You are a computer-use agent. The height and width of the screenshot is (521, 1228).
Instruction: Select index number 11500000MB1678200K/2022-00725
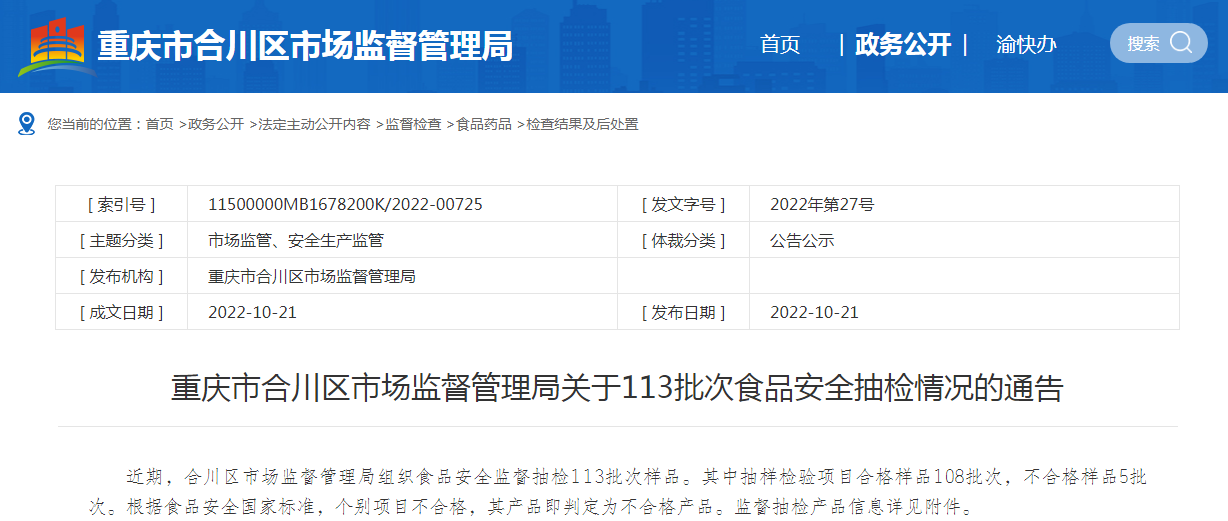click(345, 204)
